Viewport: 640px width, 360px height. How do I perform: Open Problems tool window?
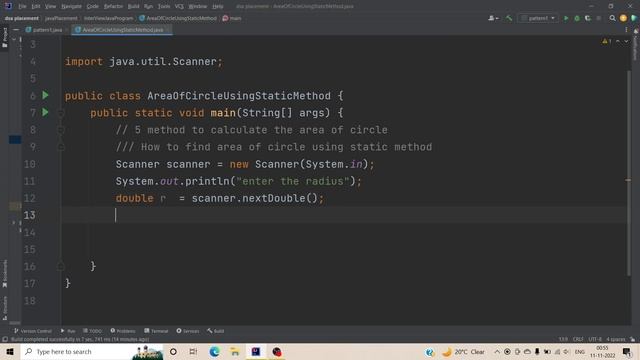coord(123,331)
